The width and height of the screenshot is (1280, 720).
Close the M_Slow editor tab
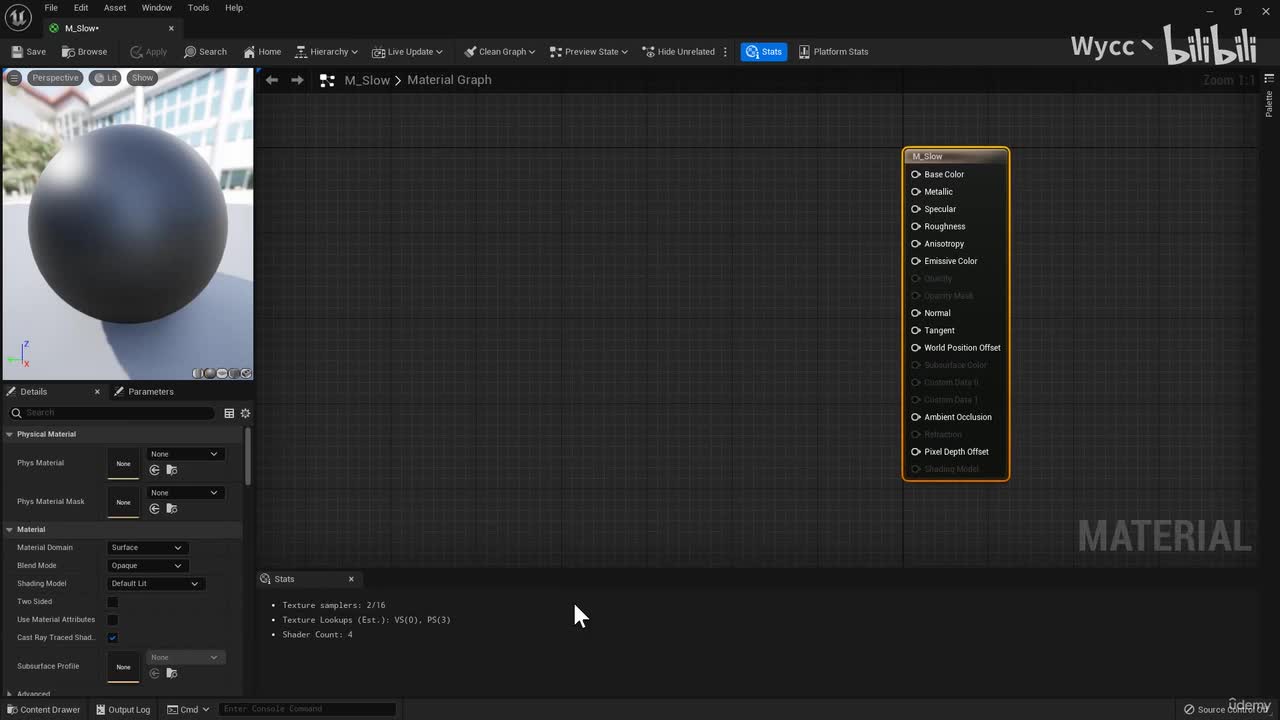[171, 28]
